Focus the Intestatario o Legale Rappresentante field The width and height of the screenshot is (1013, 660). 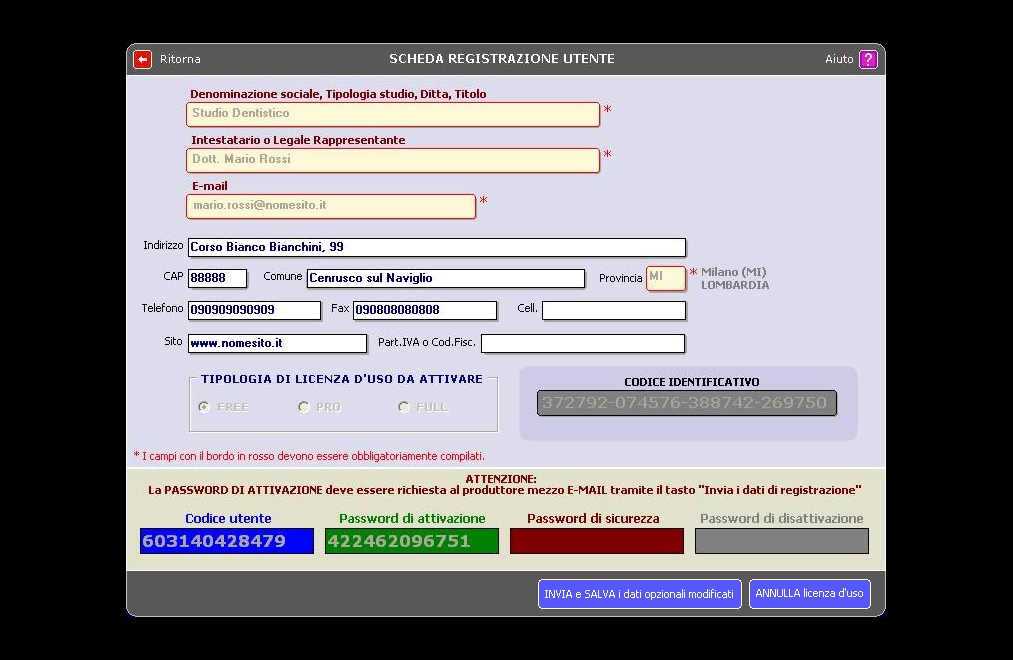(x=393, y=160)
